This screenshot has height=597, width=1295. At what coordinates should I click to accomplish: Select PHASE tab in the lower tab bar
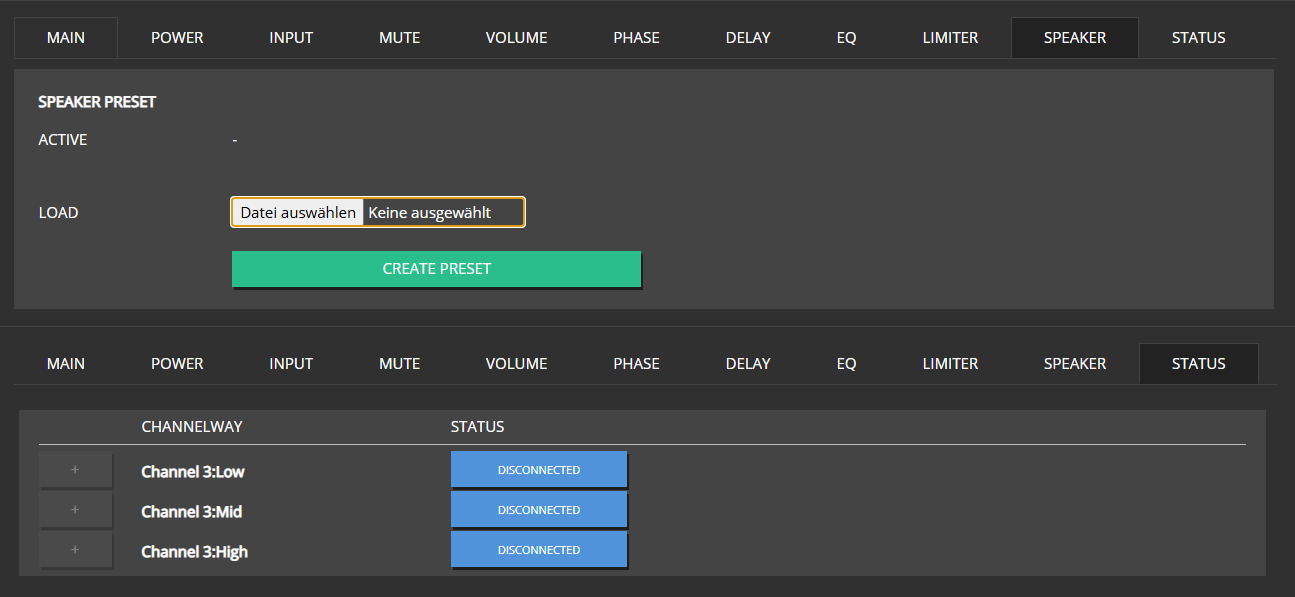[636, 364]
